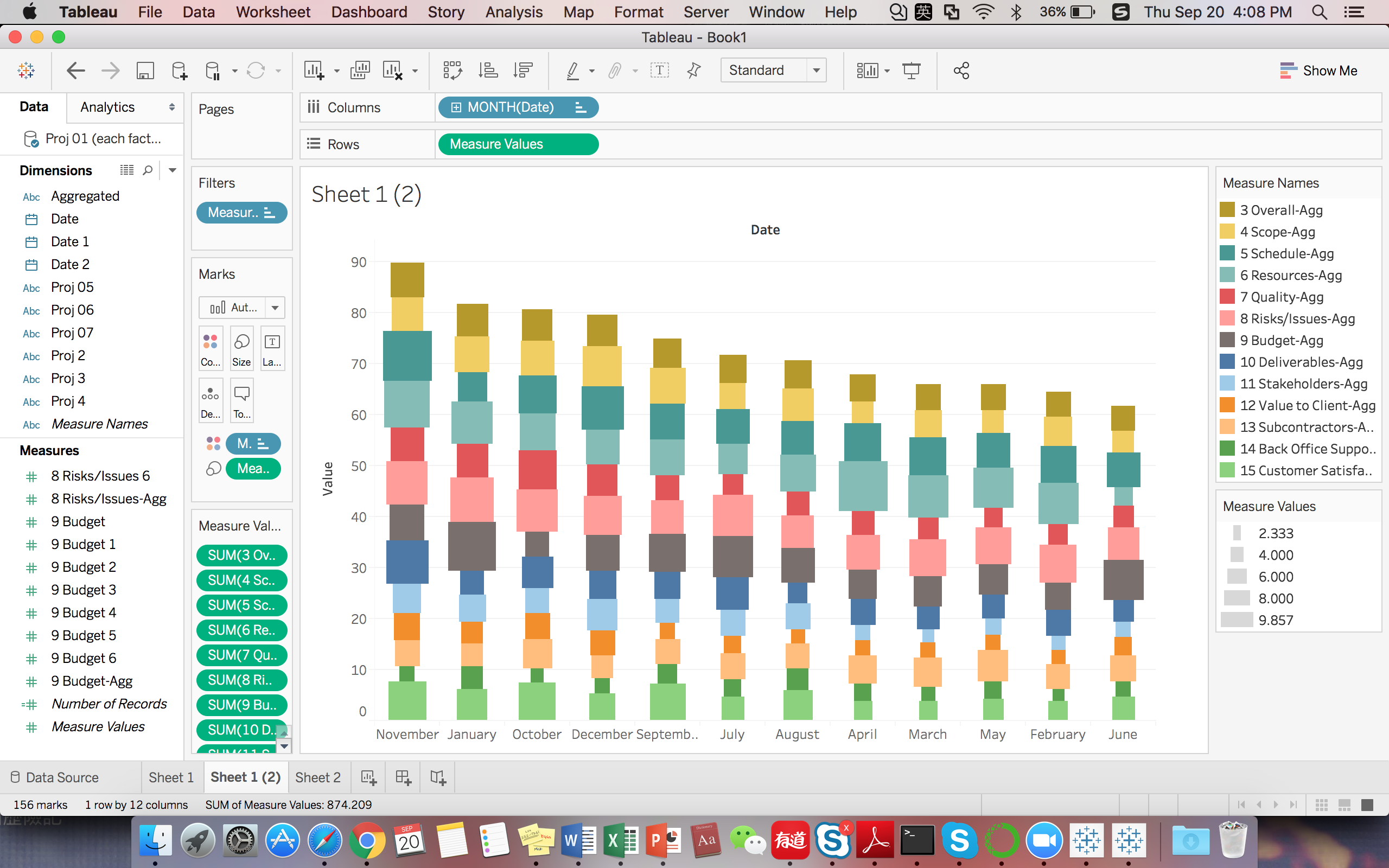
Task: Switch to the Sheet 2 tab
Action: click(x=317, y=777)
